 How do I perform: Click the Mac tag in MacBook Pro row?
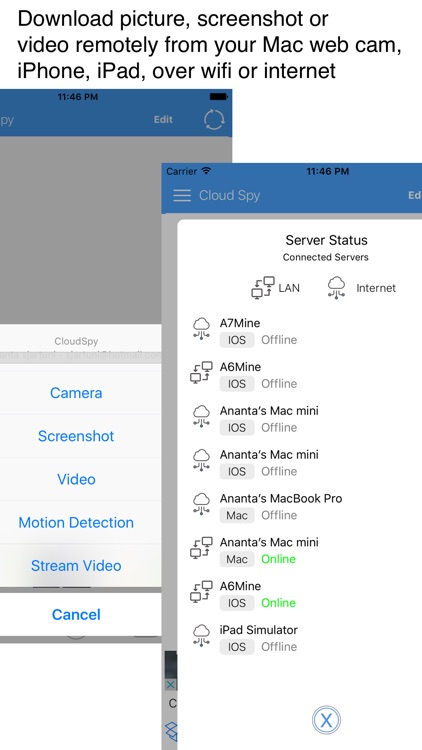coord(237,516)
